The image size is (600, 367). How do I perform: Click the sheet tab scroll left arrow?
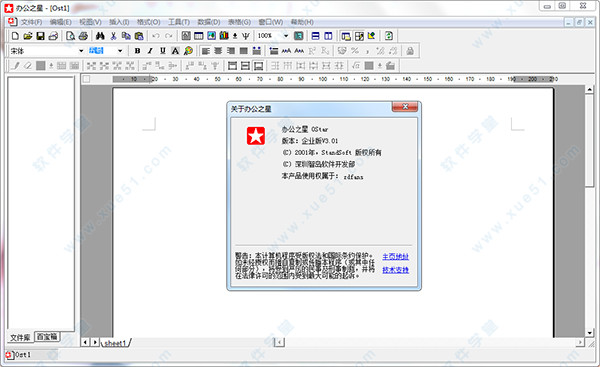(86, 342)
